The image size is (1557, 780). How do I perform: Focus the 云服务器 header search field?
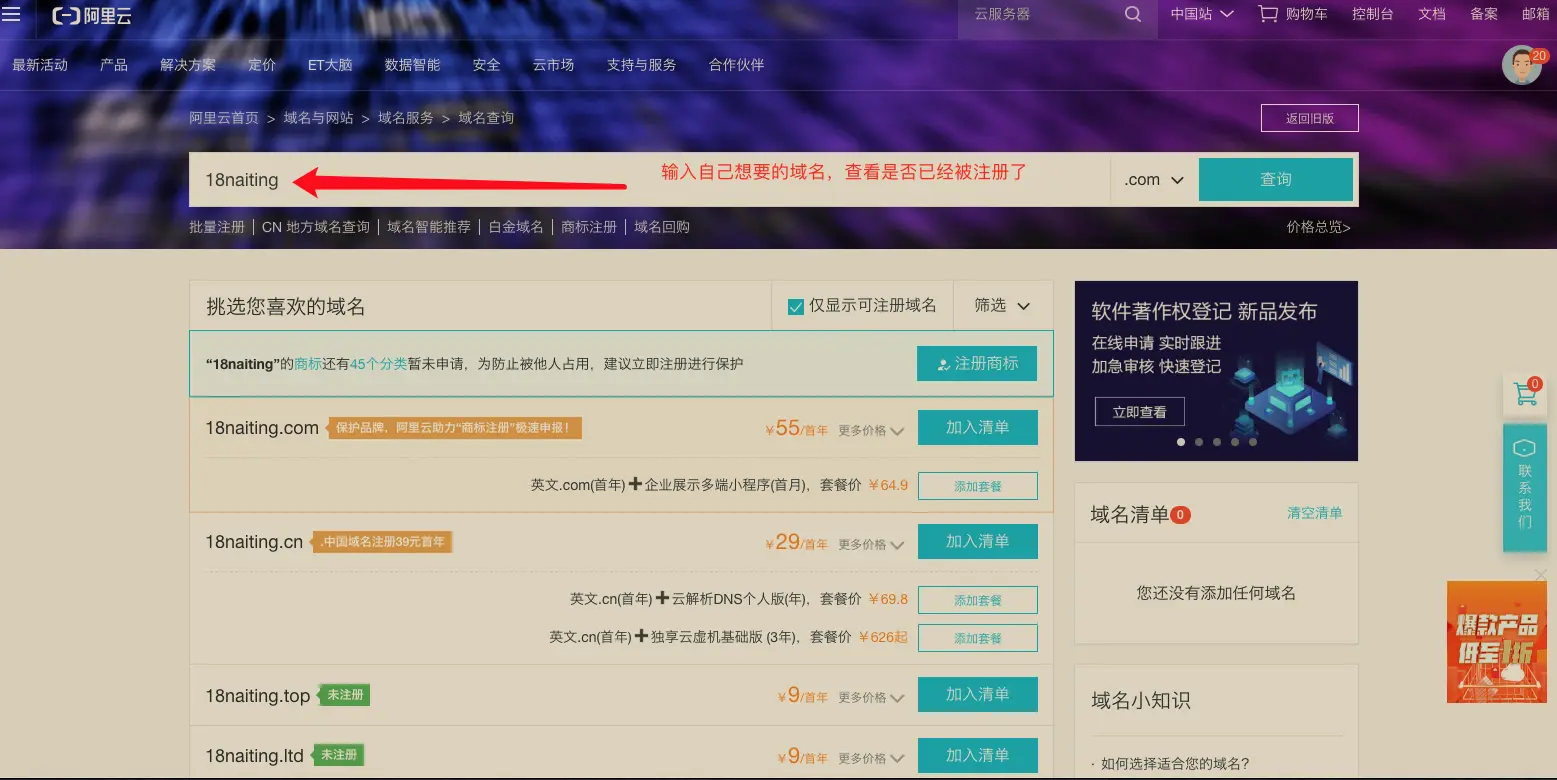point(1040,14)
